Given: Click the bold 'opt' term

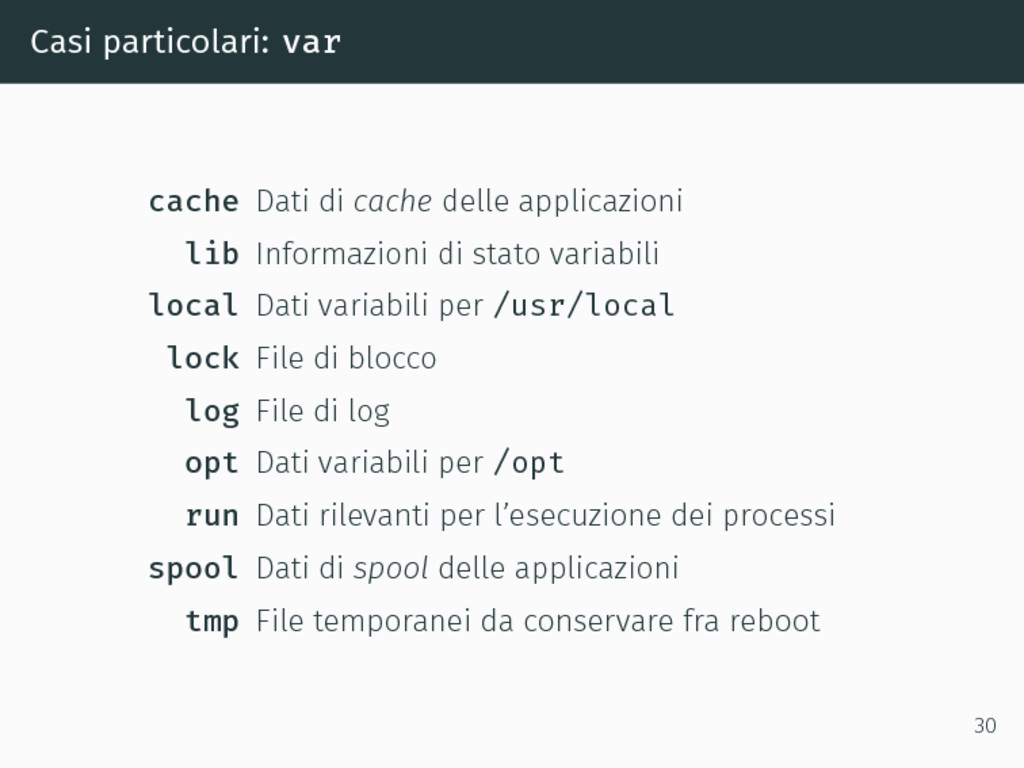Looking at the screenshot, I should 212,464.
